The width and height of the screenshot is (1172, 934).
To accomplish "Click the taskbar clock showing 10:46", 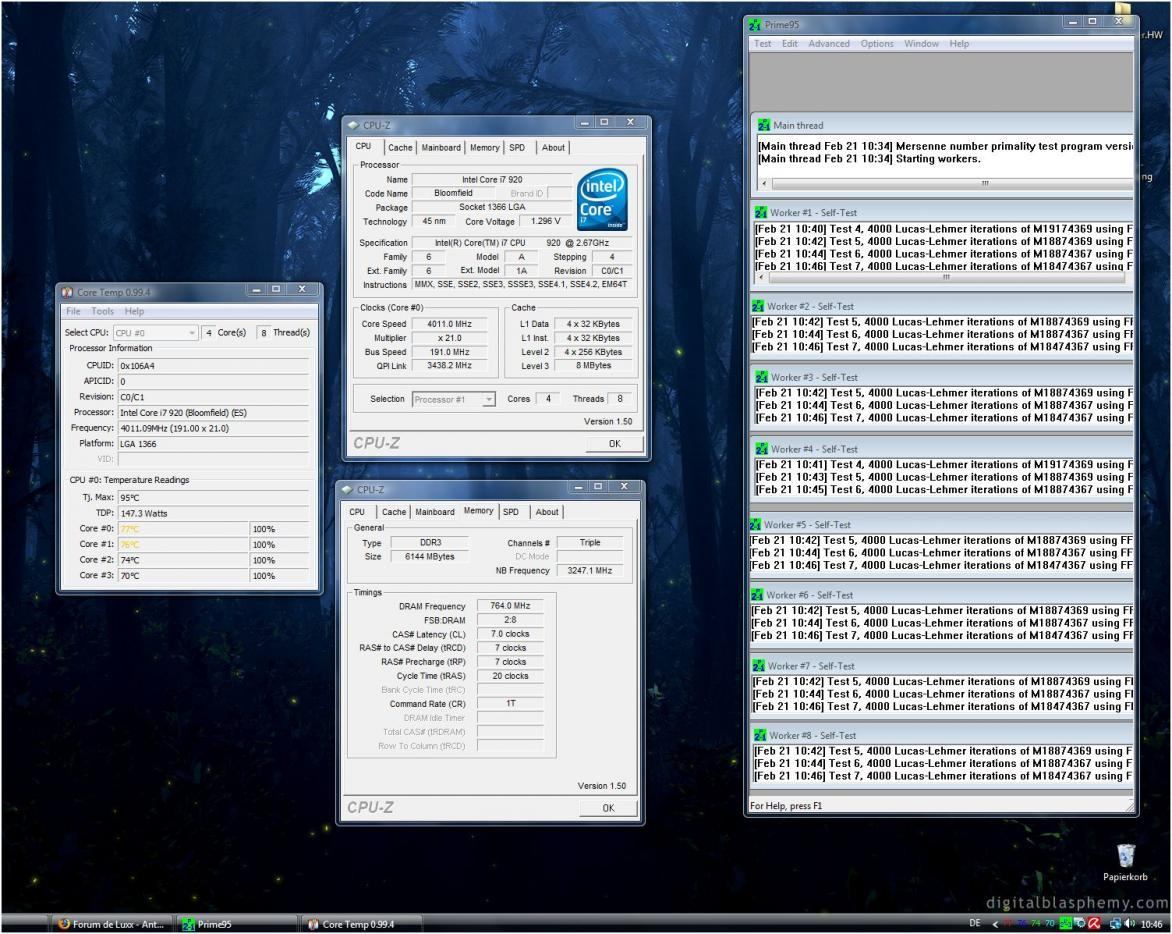I will pos(1152,924).
